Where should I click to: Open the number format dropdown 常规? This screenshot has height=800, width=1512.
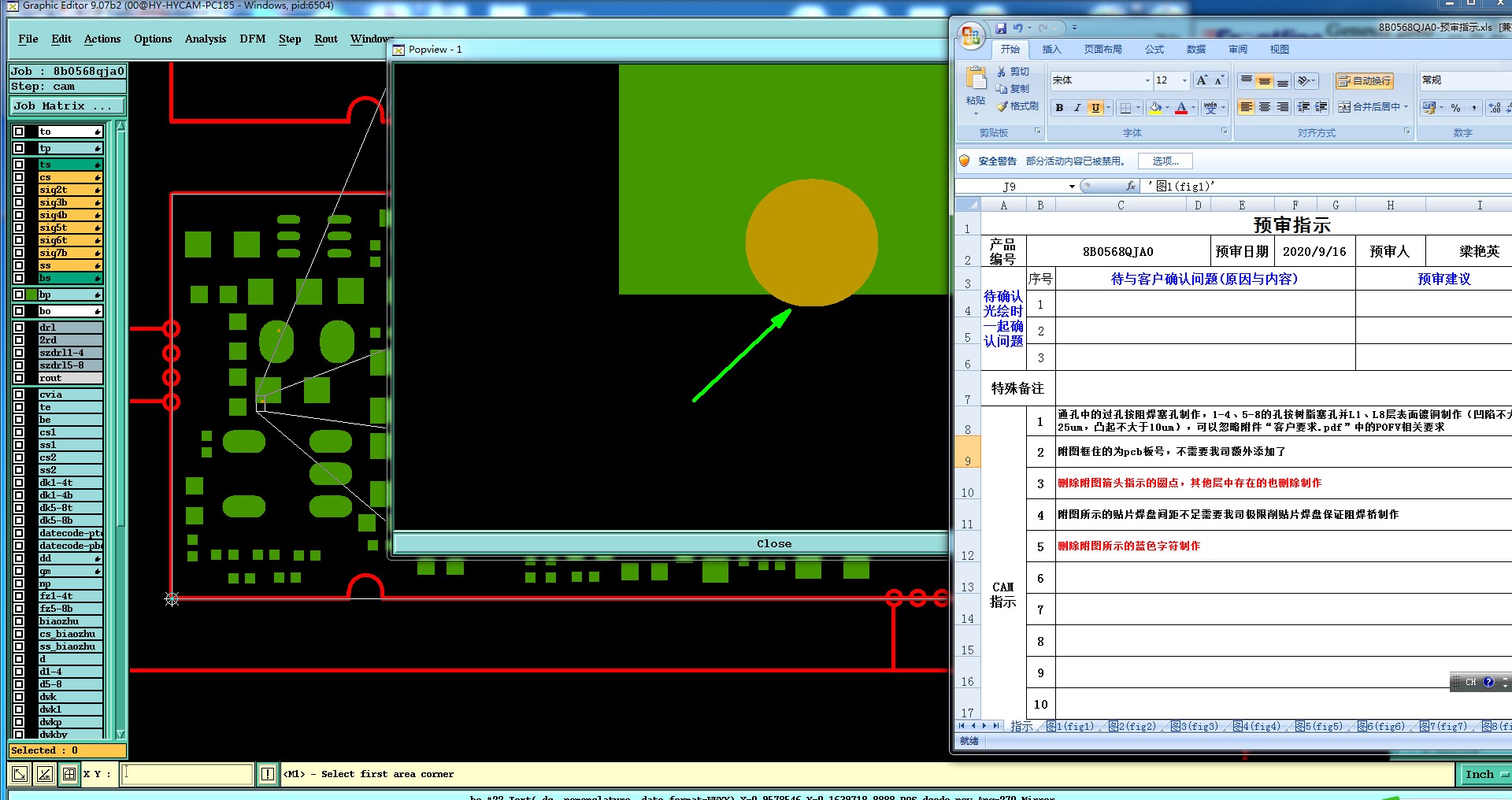tap(1465, 80)
